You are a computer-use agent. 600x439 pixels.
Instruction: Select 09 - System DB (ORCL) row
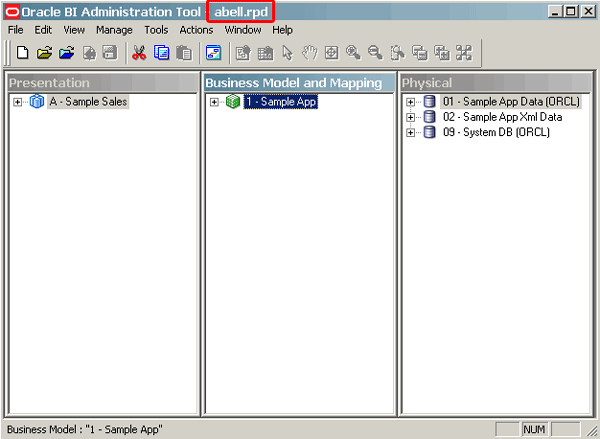[496, 132]
